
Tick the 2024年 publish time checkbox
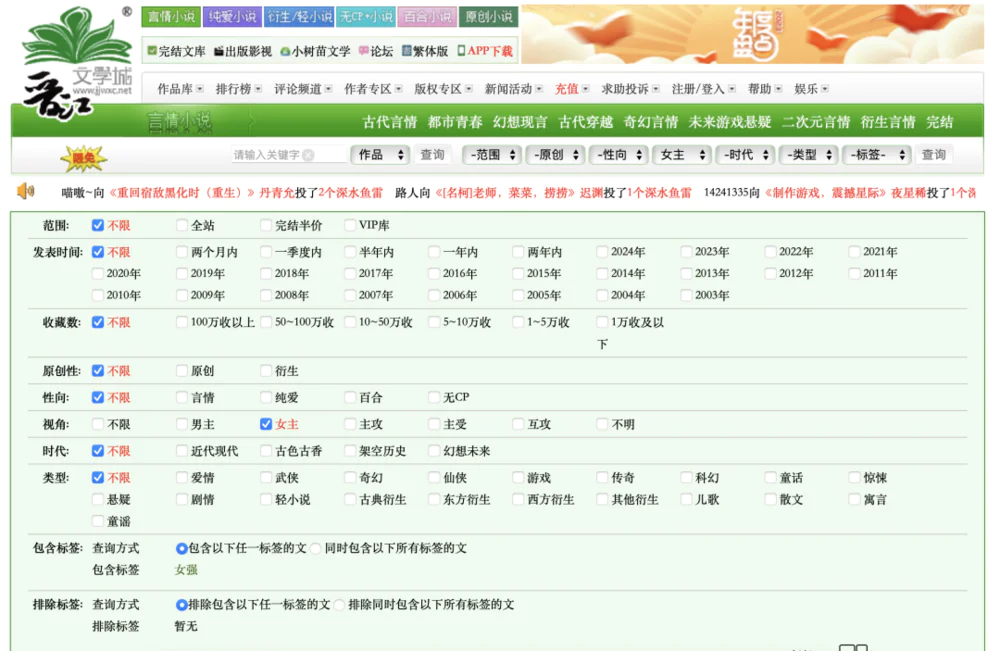(x=602, y=252)
